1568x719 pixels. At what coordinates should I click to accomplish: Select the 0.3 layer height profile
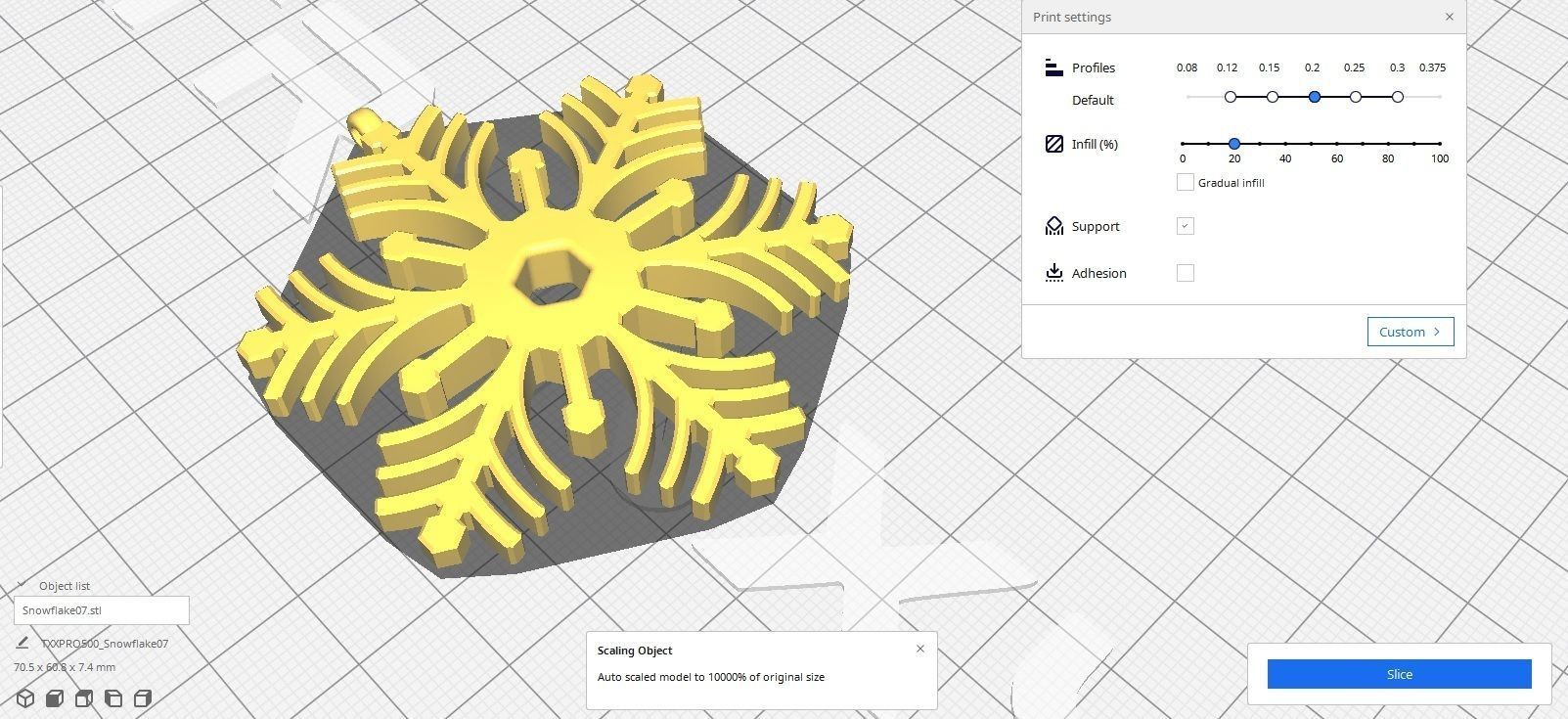1398,97
